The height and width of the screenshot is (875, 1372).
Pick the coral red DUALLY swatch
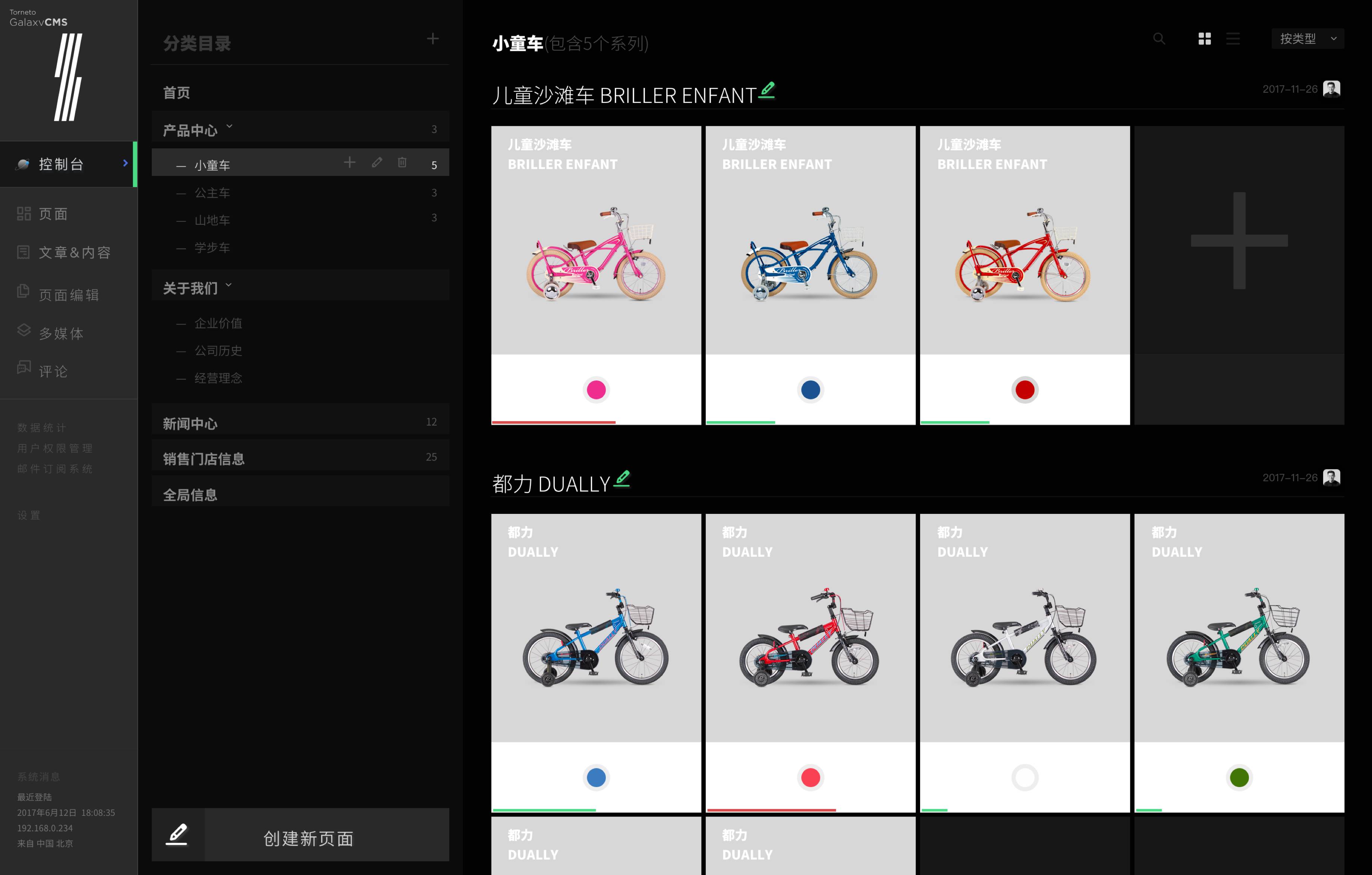click(x=810, y=777)
